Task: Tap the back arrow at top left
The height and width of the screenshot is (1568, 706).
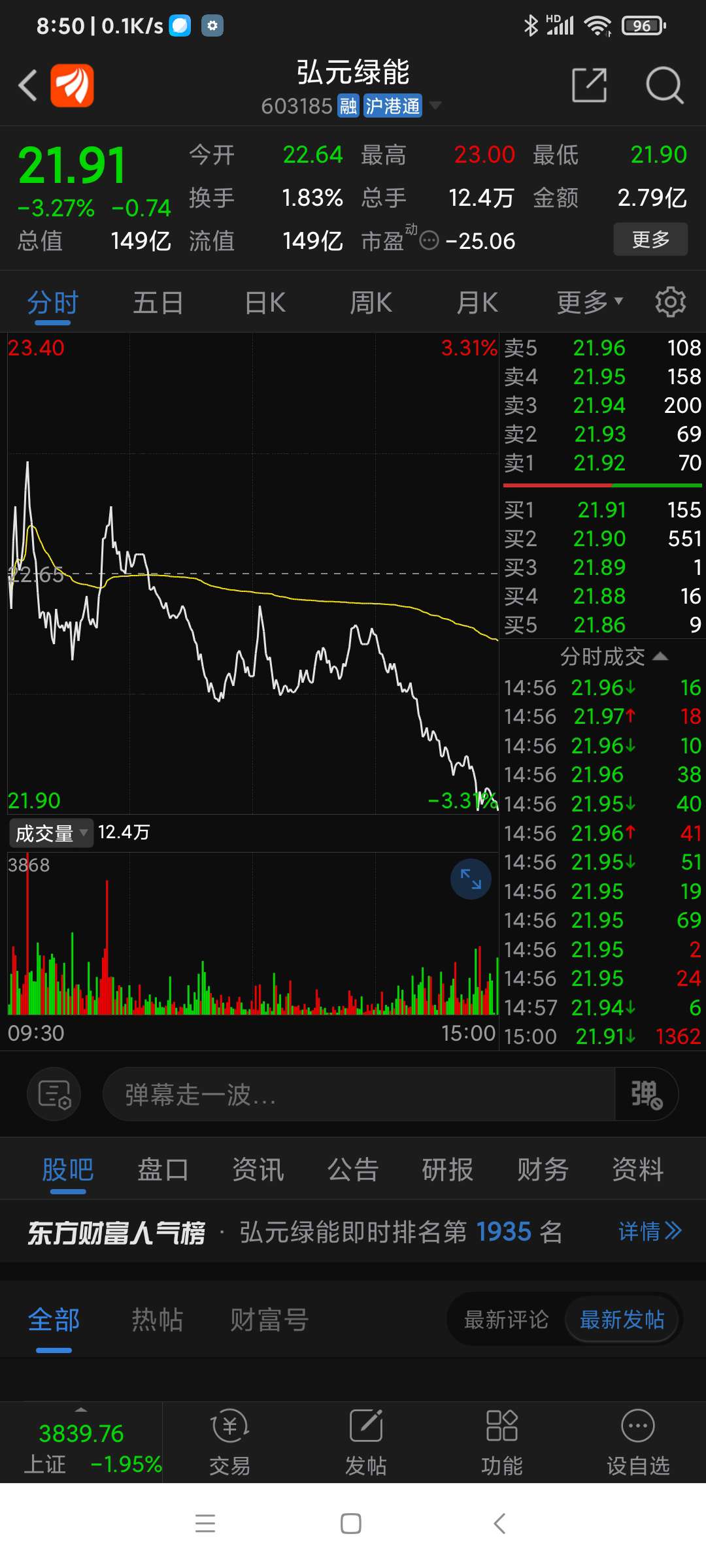Action: point(27,85)
